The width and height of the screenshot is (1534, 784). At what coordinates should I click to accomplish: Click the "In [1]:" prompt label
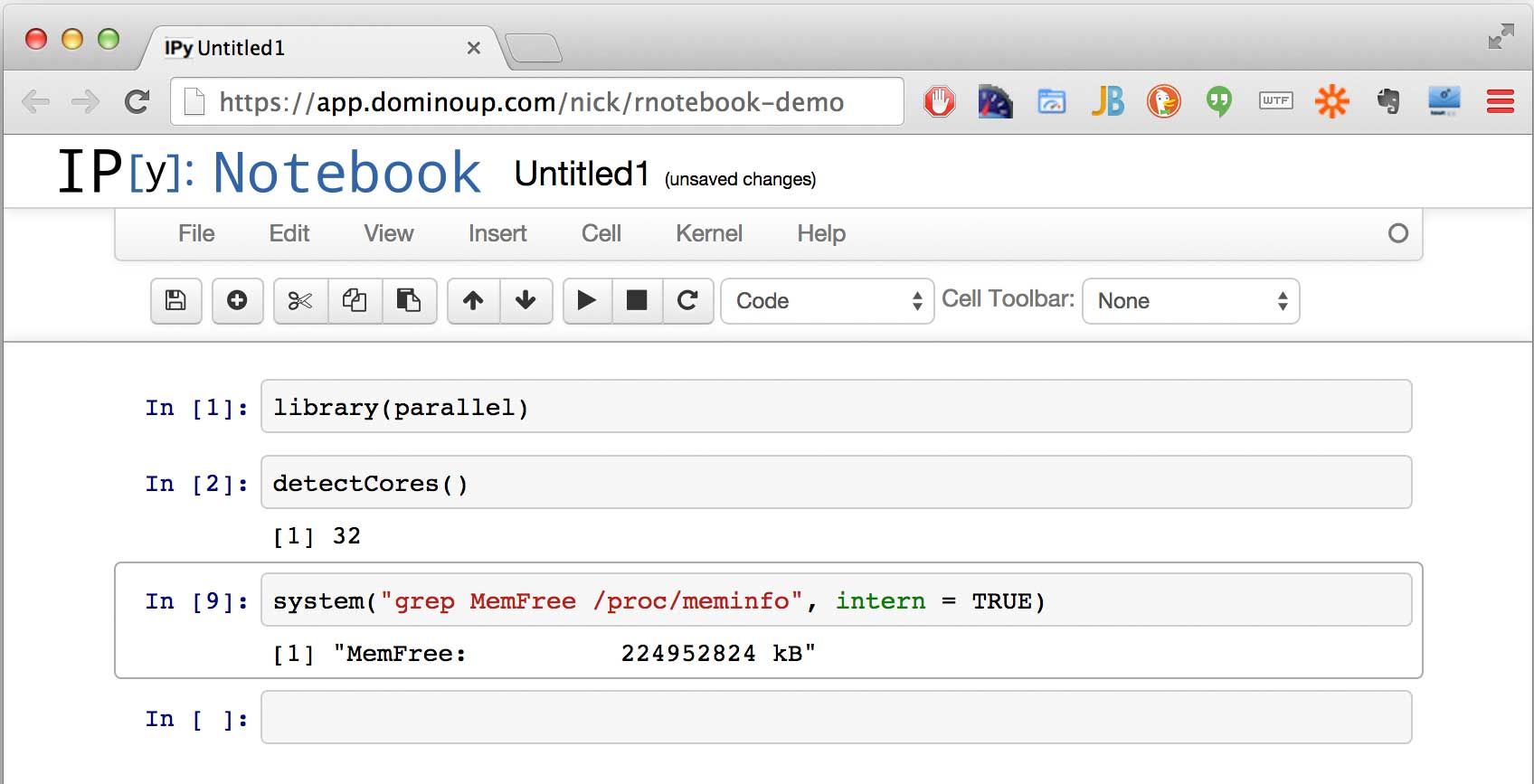[x=196, y=408]
